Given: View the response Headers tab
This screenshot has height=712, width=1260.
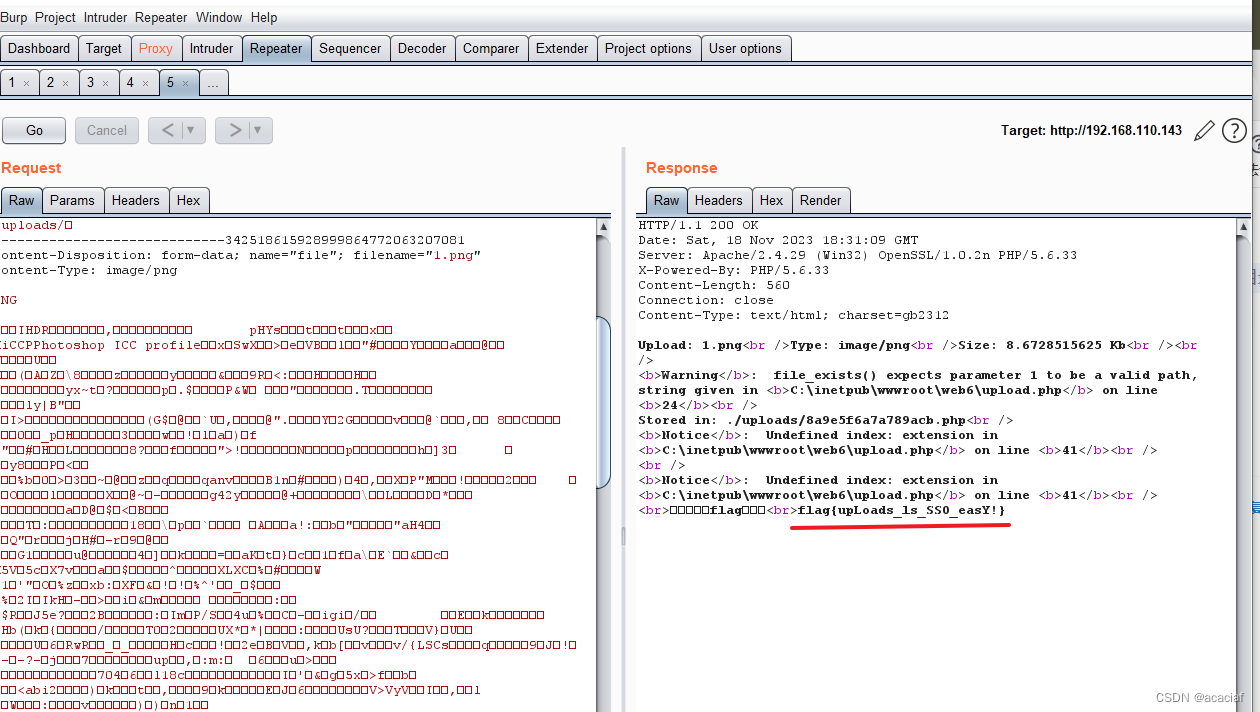Looking at the screenshot, I should pos(718,200).
